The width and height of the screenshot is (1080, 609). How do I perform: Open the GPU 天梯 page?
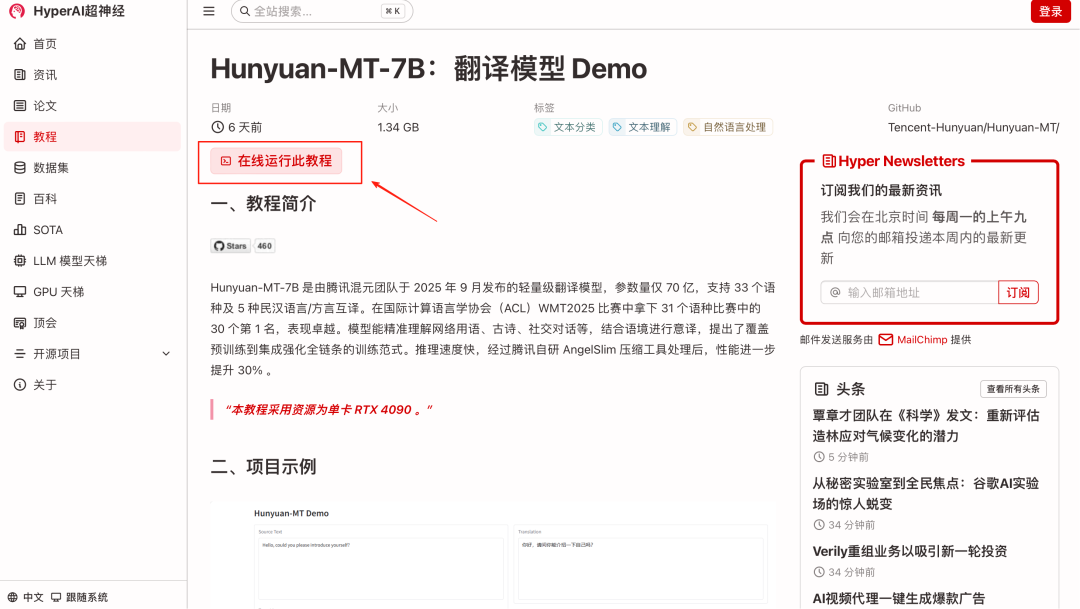tap(58, 292)
